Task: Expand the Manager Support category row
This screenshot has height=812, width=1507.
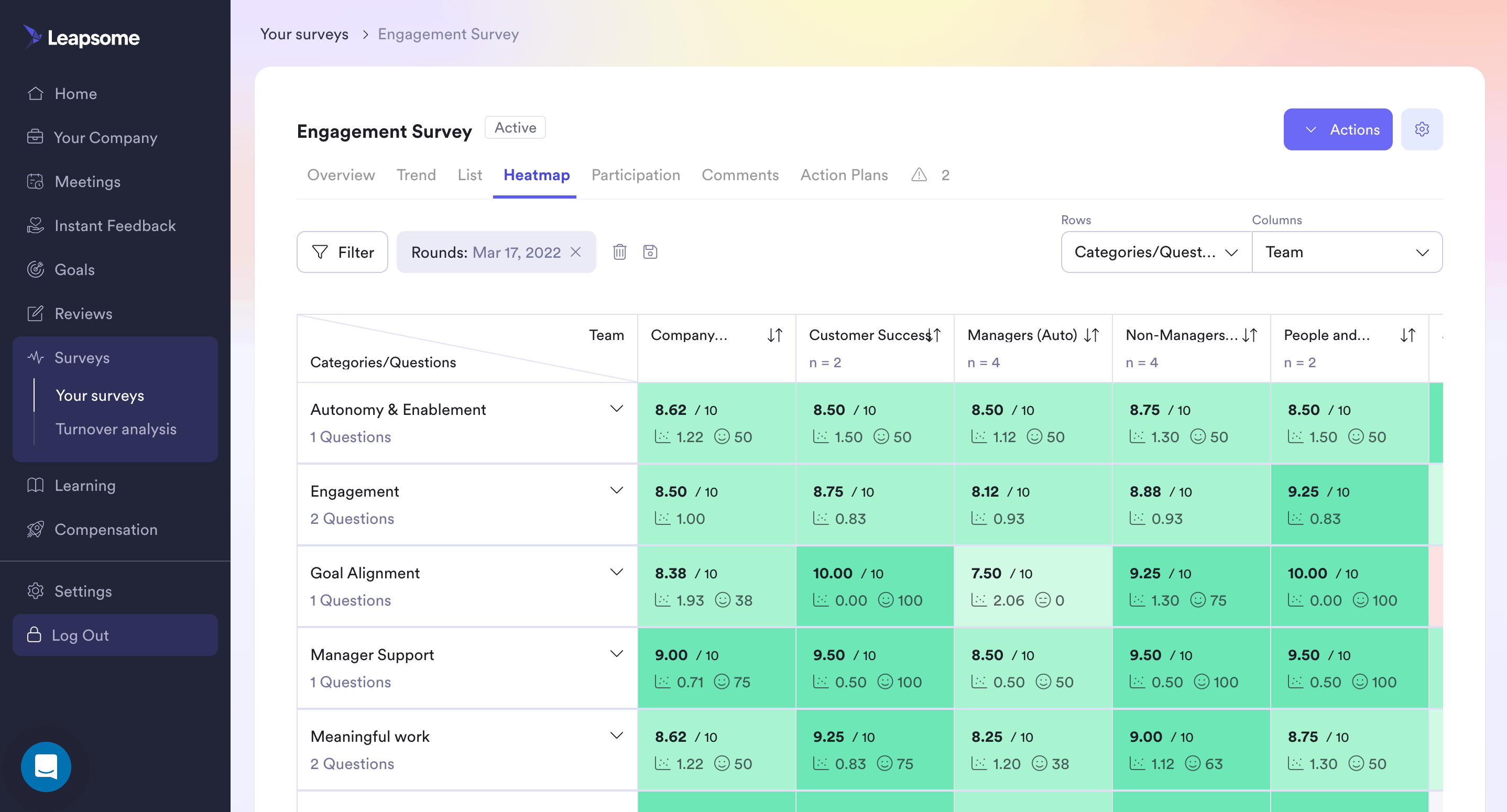Action: point(616,653)
